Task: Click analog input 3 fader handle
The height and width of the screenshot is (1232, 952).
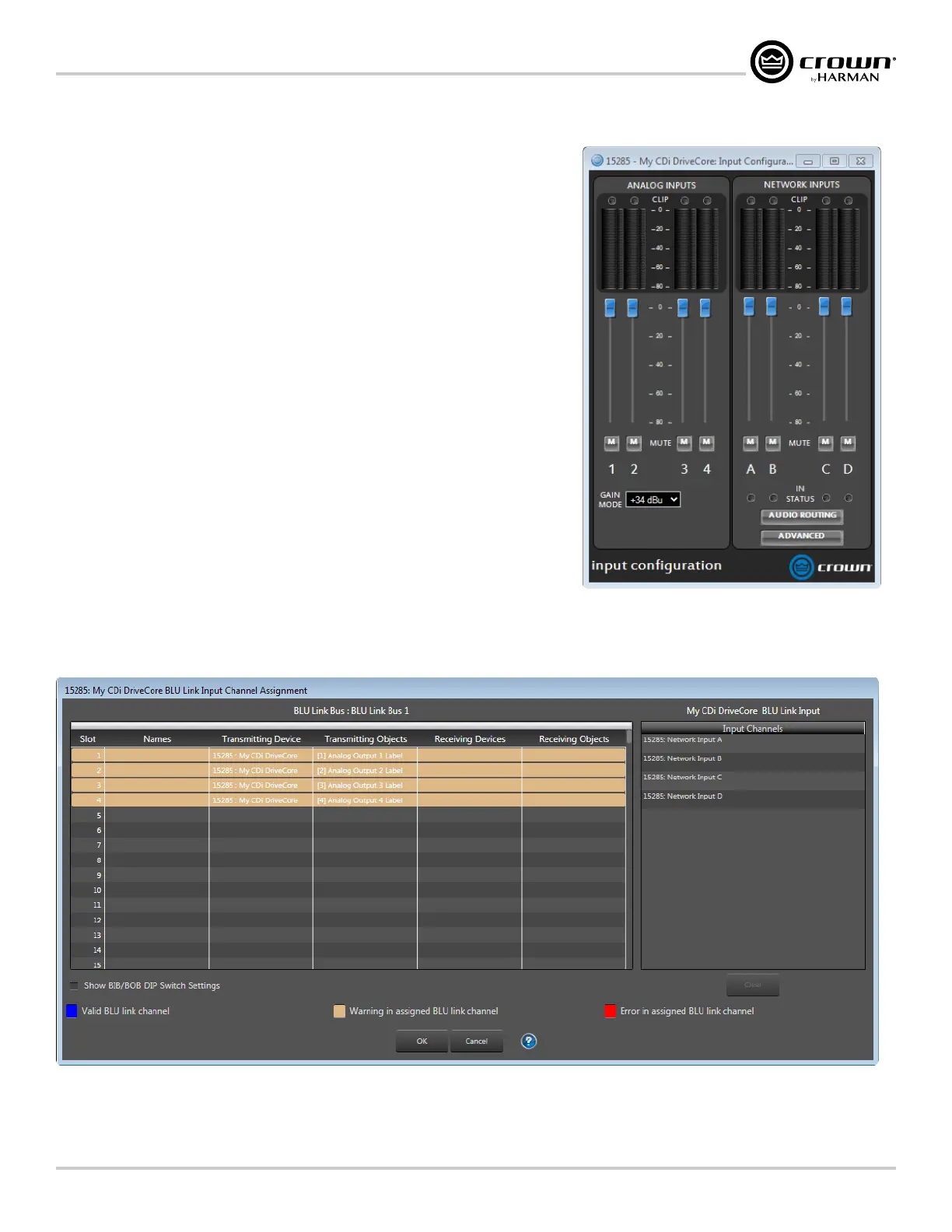Action: tap(683, 307)
